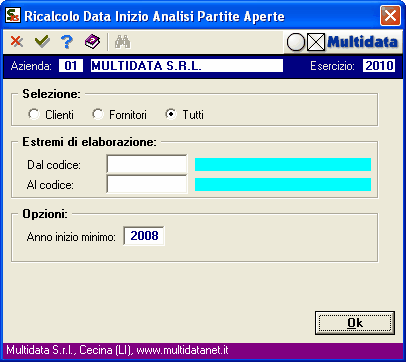406x362 pixels.
Task: Click the cyan description box next to Al codice
Action: (x=283, y=184)
